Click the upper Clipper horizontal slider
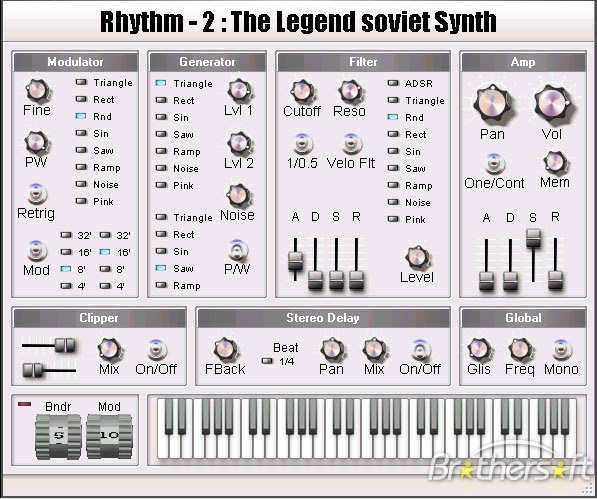 point(65,345)
